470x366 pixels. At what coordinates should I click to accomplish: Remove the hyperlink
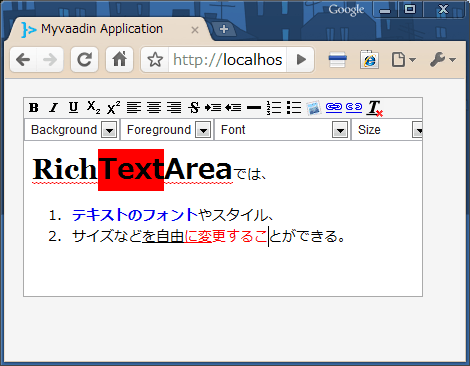pyautogui.click(x=354, y=107)
